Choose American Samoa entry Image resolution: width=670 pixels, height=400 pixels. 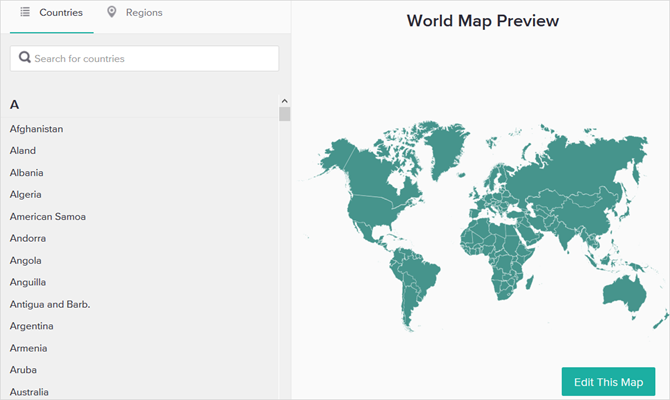48,217
